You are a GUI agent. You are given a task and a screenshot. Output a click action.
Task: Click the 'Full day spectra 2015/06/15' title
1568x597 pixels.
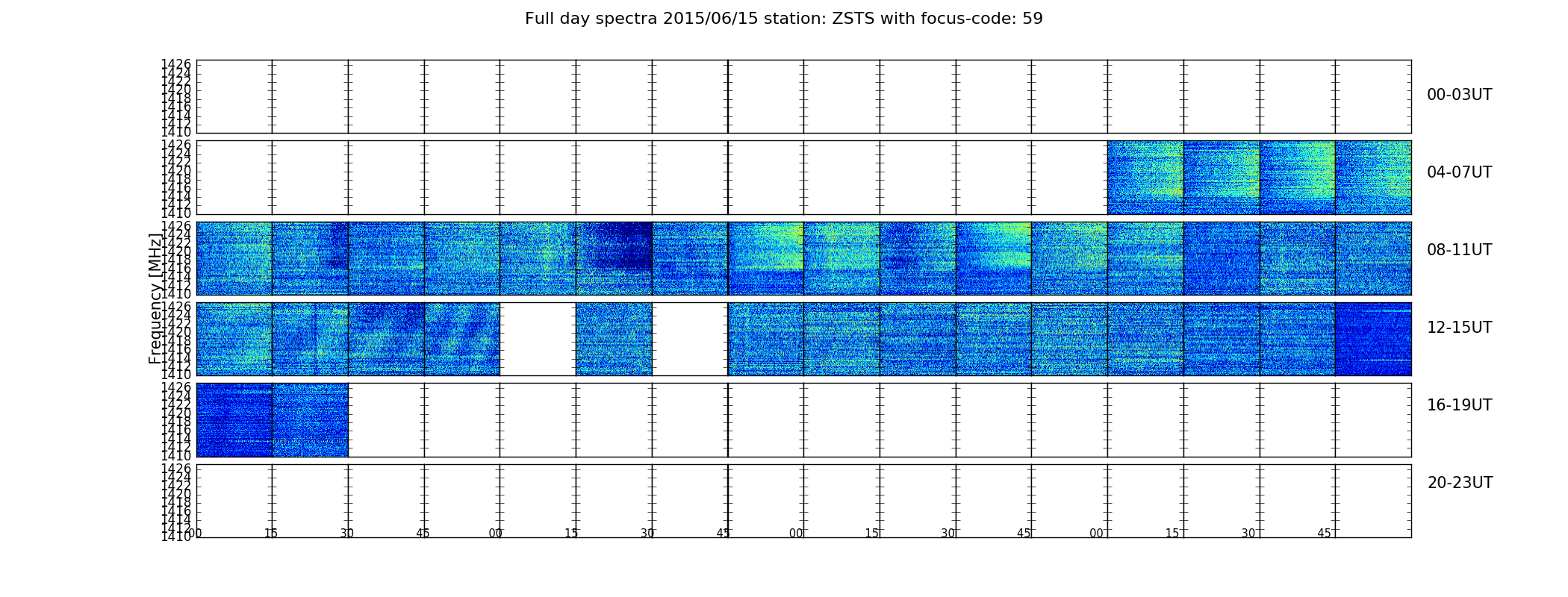(783, 19)
